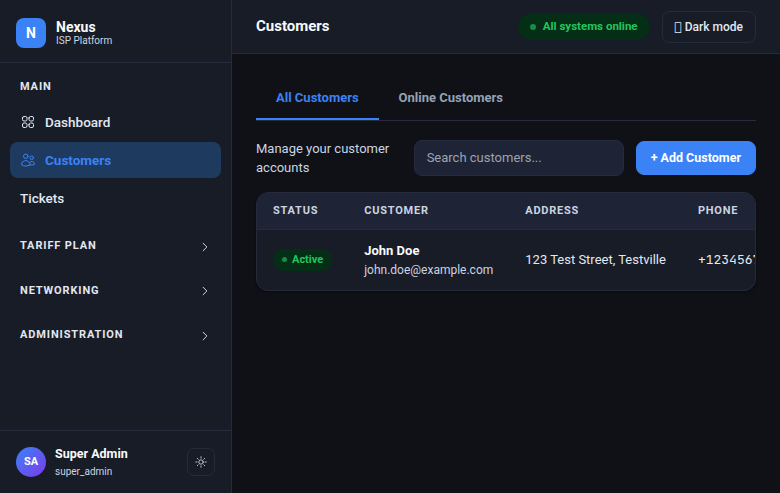Click the Add Customer button
Screen dimensions: 780x493
click(x=695, y=158)
